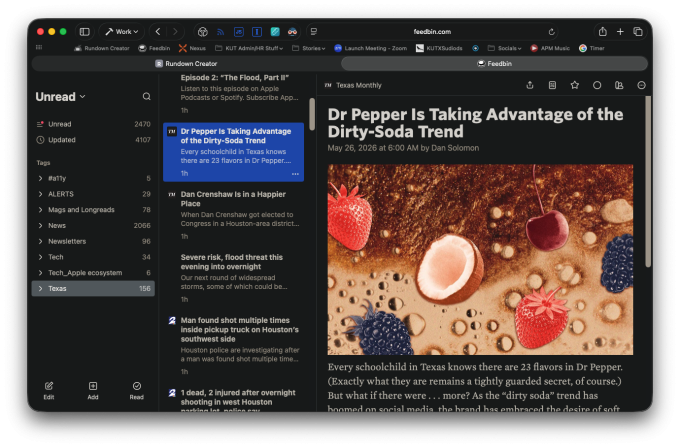This screenshot has height=448, width=680.
Task: Select the Tech_Apple ecosystem tag
Action: point(93,272)
